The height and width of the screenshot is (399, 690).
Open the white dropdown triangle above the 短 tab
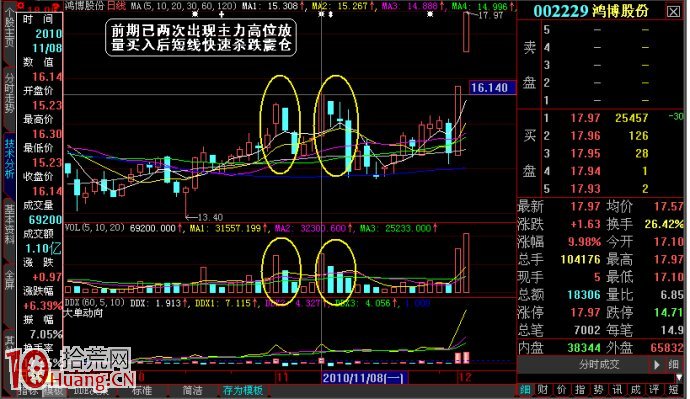679,377
